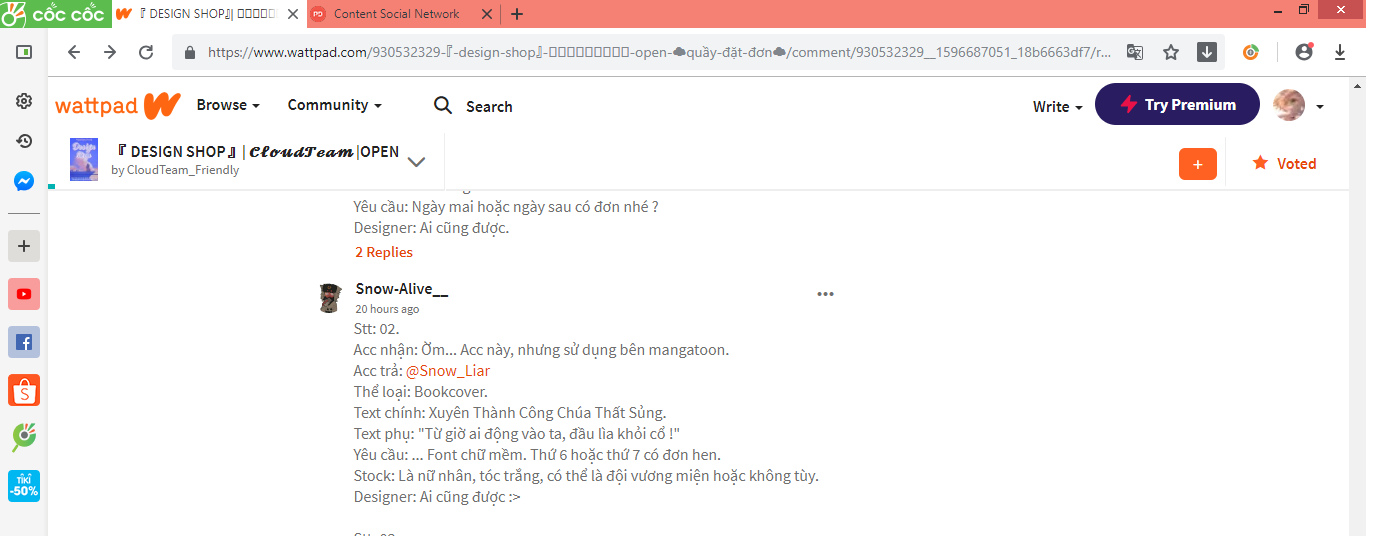The height and width of the screenshot is (536, 1384).
Task: Open address bar download media icon
Action: coord(1207,52)
